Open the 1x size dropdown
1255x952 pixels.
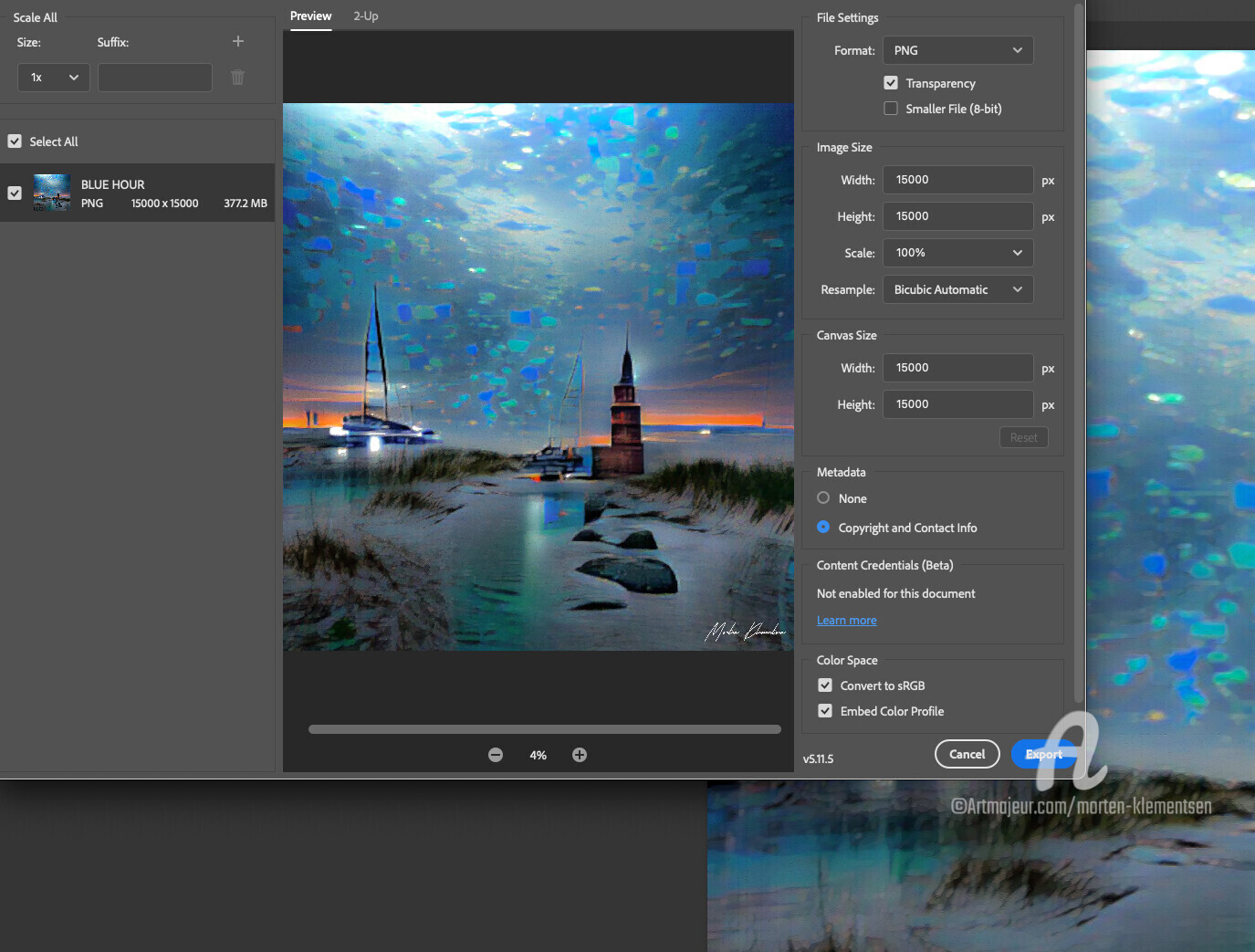(54, 78)
